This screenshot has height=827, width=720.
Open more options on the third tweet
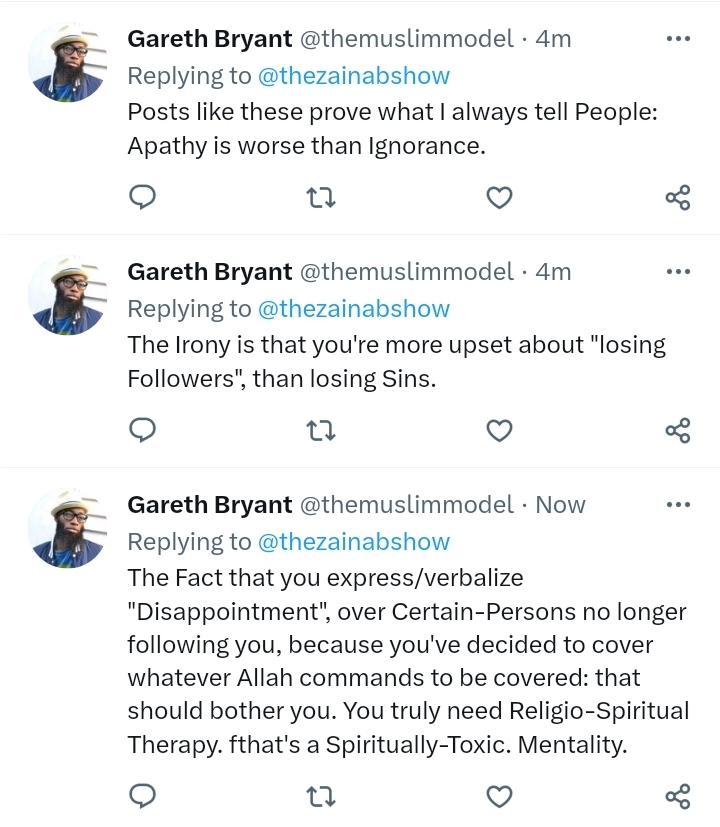[x=678, y=505]
